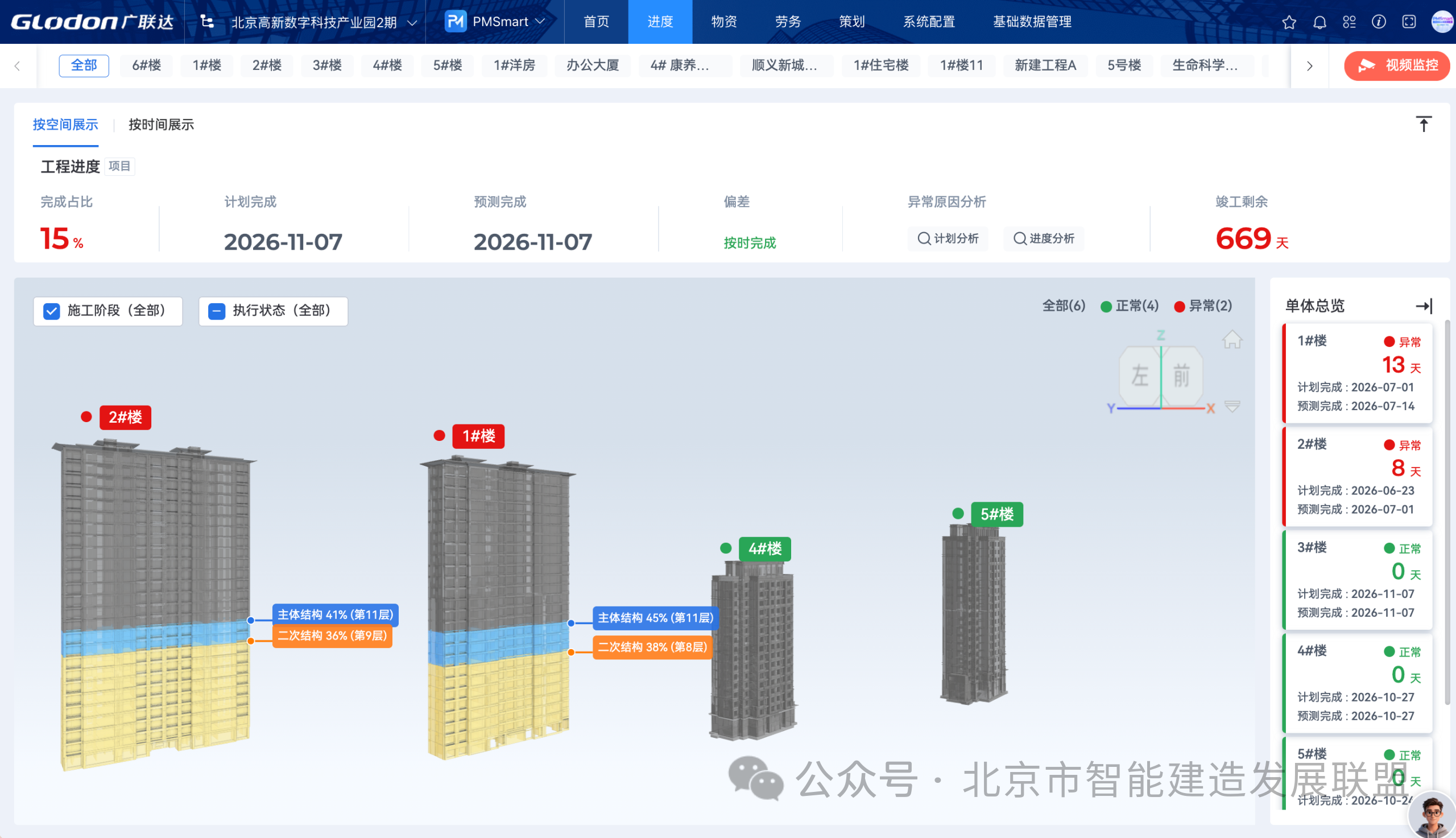Open the assistant avatar at bottom right
1456x838 pixels.
point(1432,815)
